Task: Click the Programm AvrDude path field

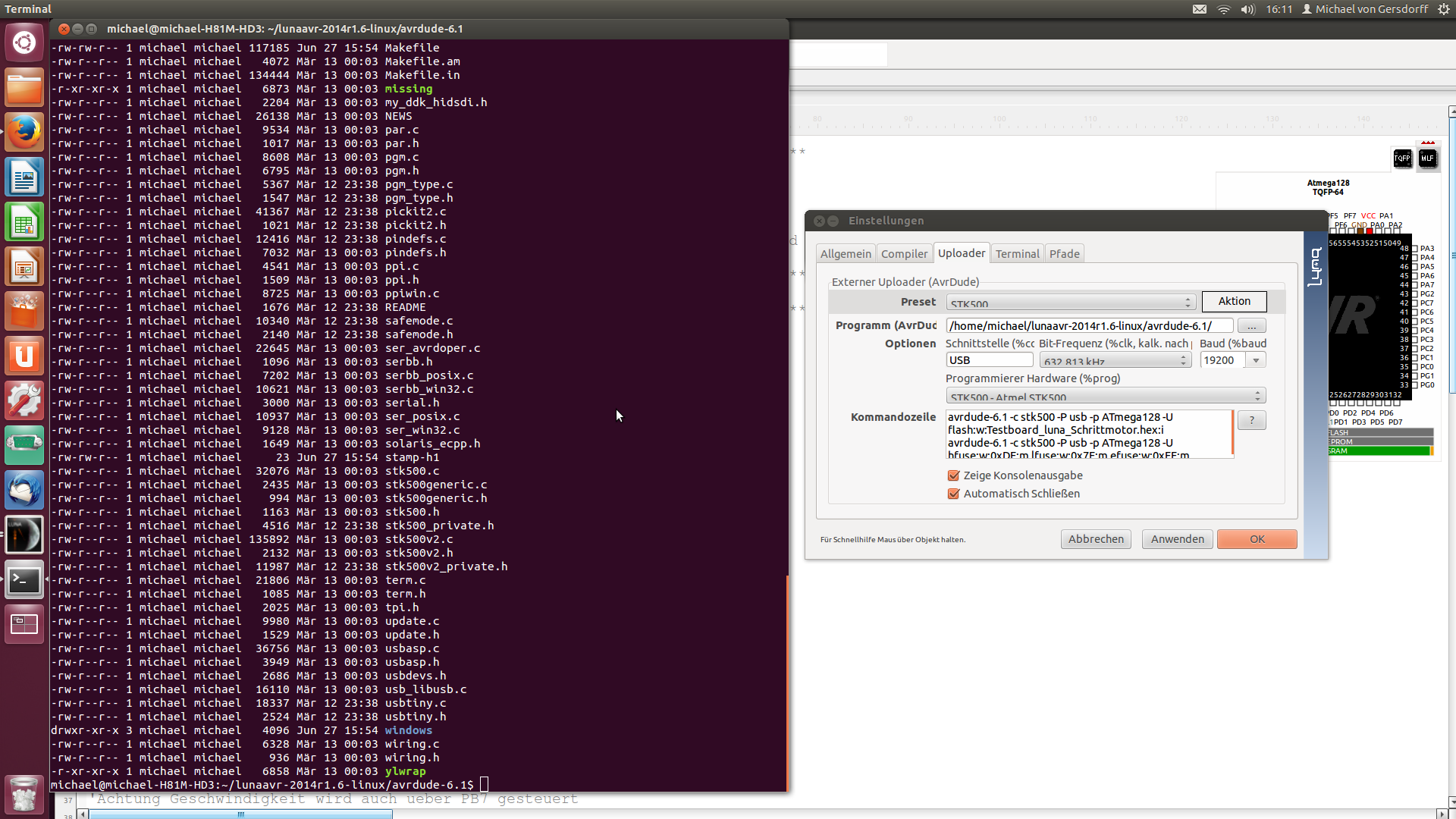Action: point(1089,326)
